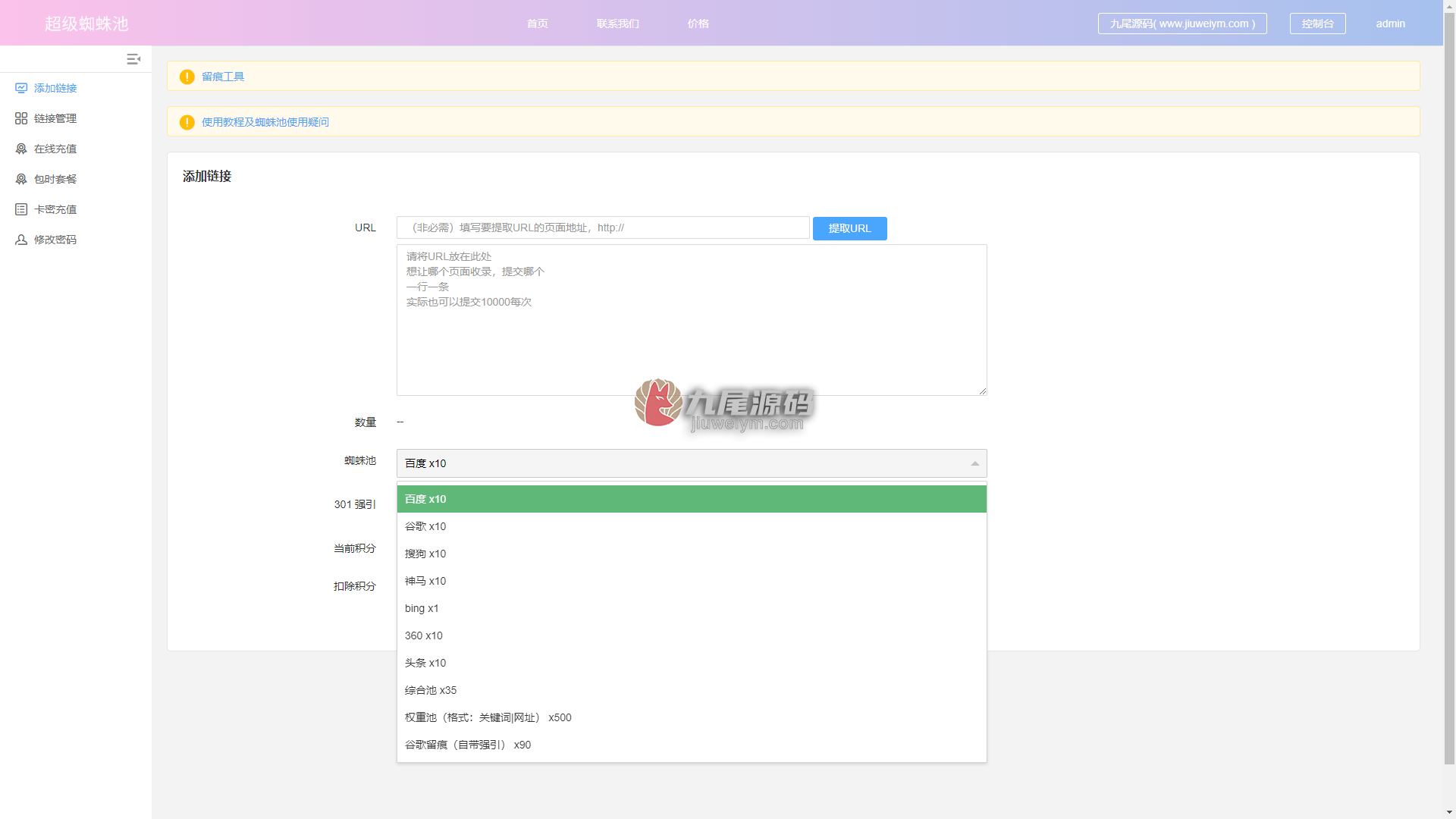Pick 神马 x10 option
Screen dimensions: 1456x819
[692, 581]
